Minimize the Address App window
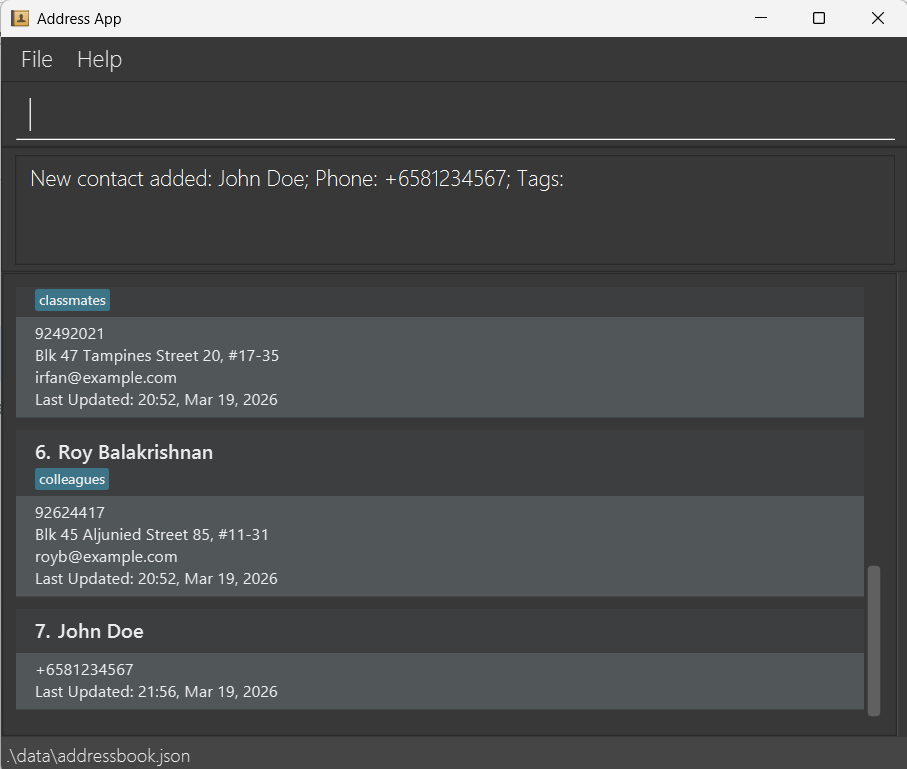The height and width of the screenshot is (769, 907). tap(761, 18)
